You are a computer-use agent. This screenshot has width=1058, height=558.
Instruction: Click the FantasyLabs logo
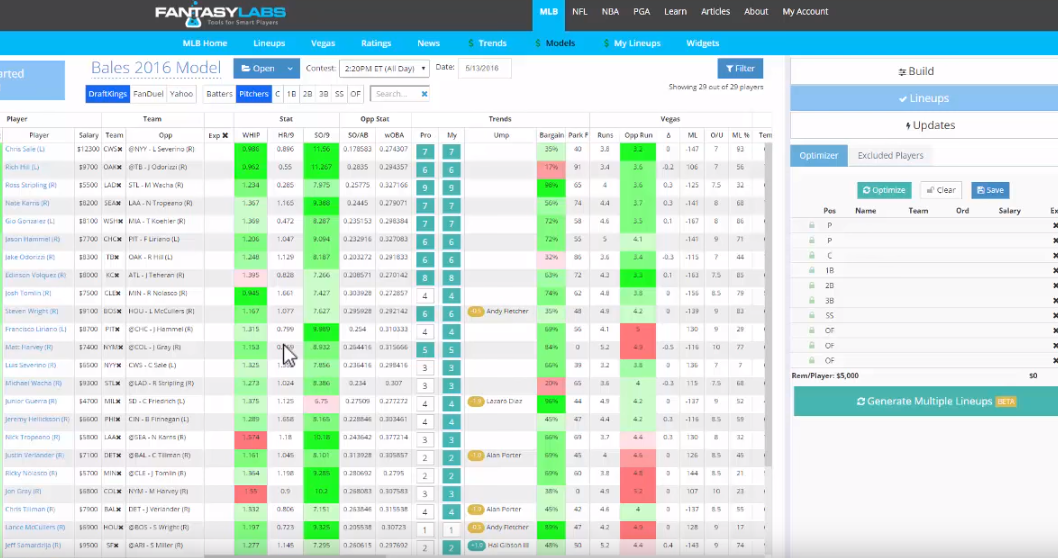220,15
